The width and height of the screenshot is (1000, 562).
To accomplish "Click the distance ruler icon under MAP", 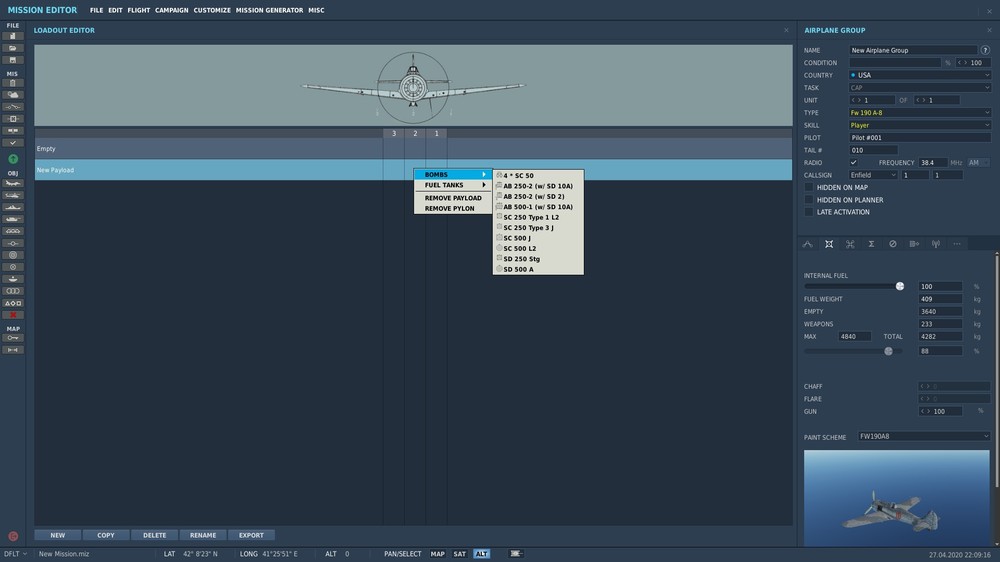I will click(13, 350).
